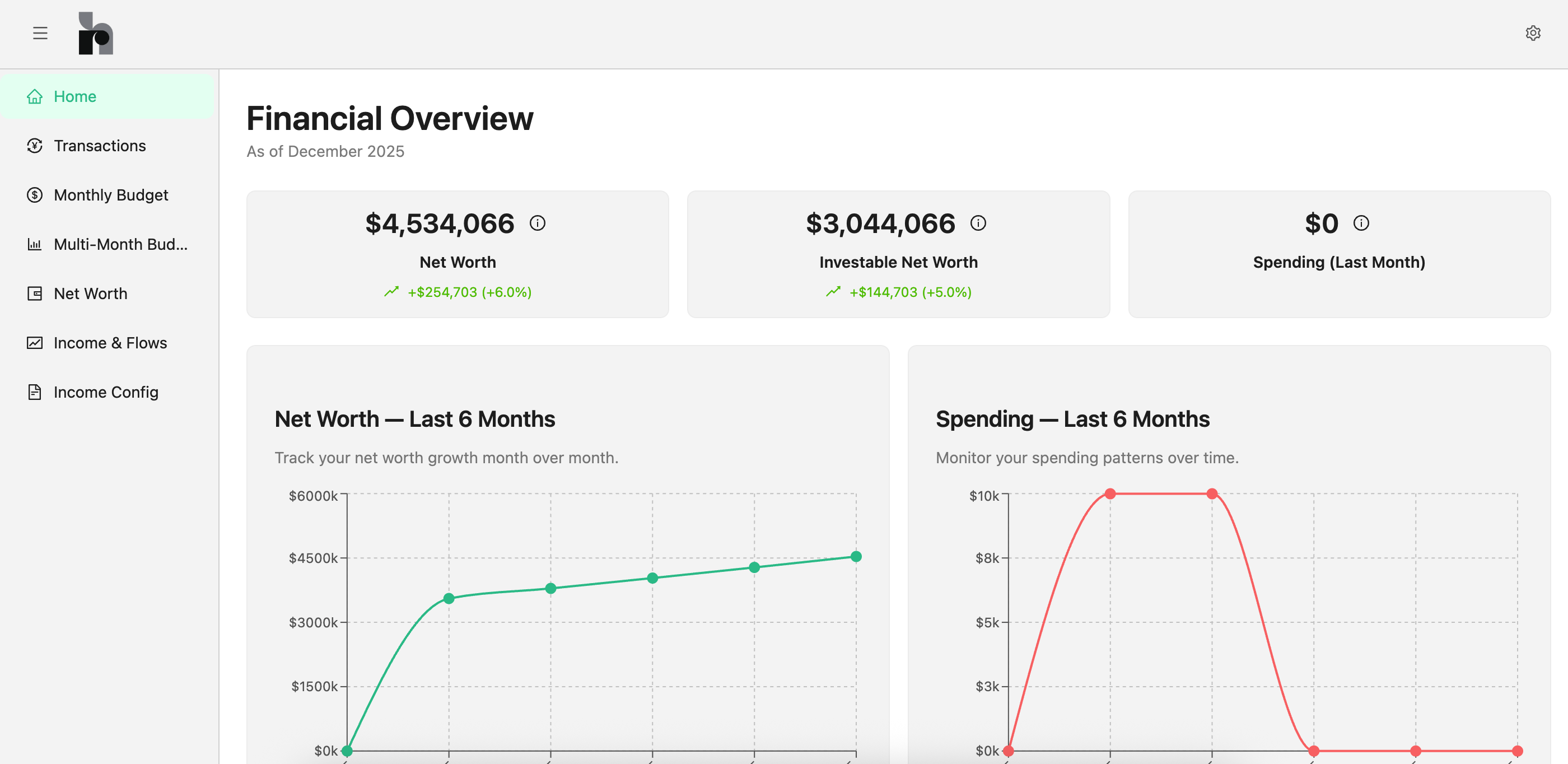Open the settings gear
This screenshot has width=1568, height=764.
click(1533, 33)
